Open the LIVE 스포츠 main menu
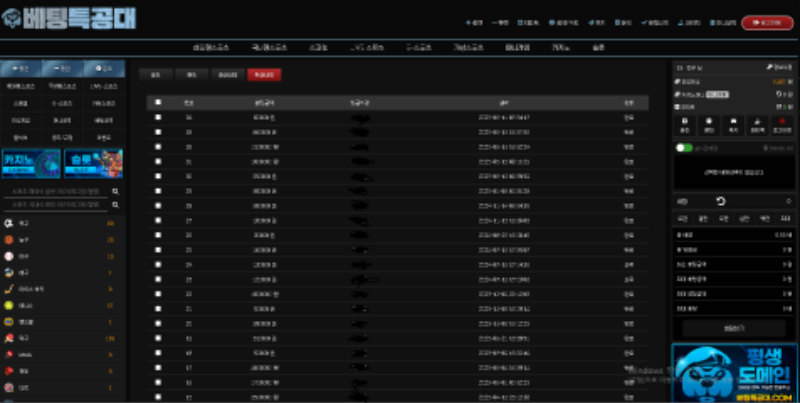The height and width of the screenshot is (403, 800). coord(366,47)
